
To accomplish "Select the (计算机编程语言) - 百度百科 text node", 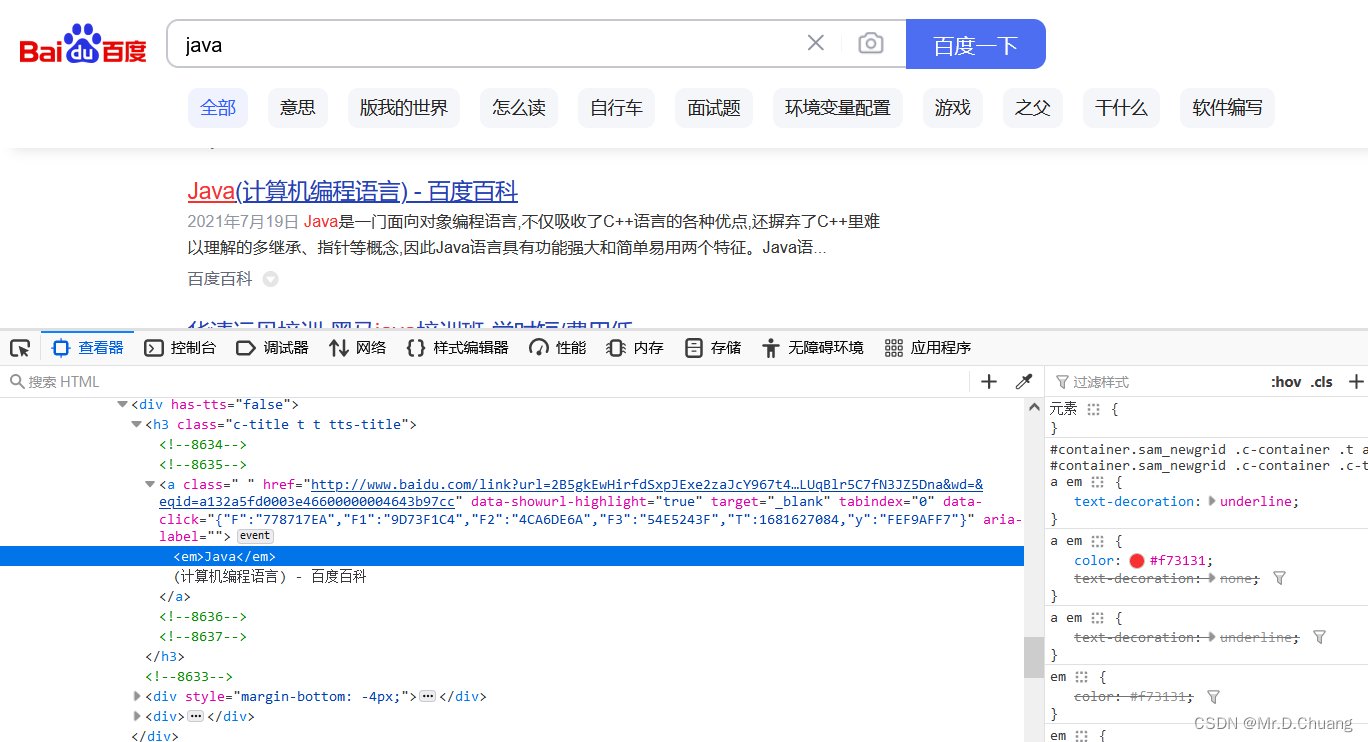I will tap(270, 576).
